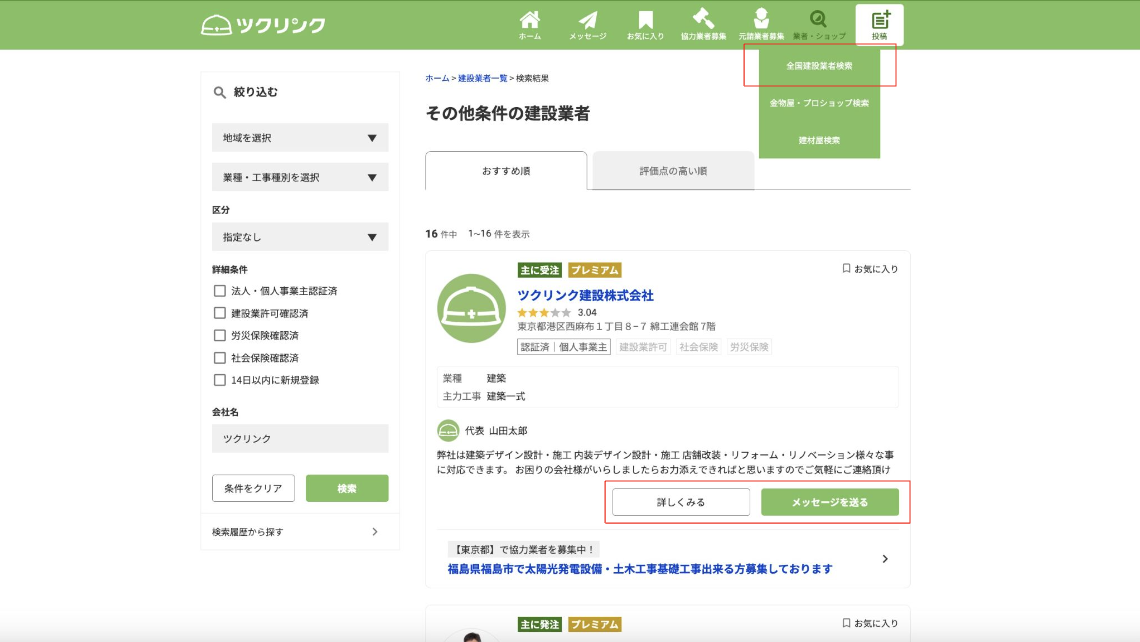Click the green helmet company avatar

pos(471,308)
